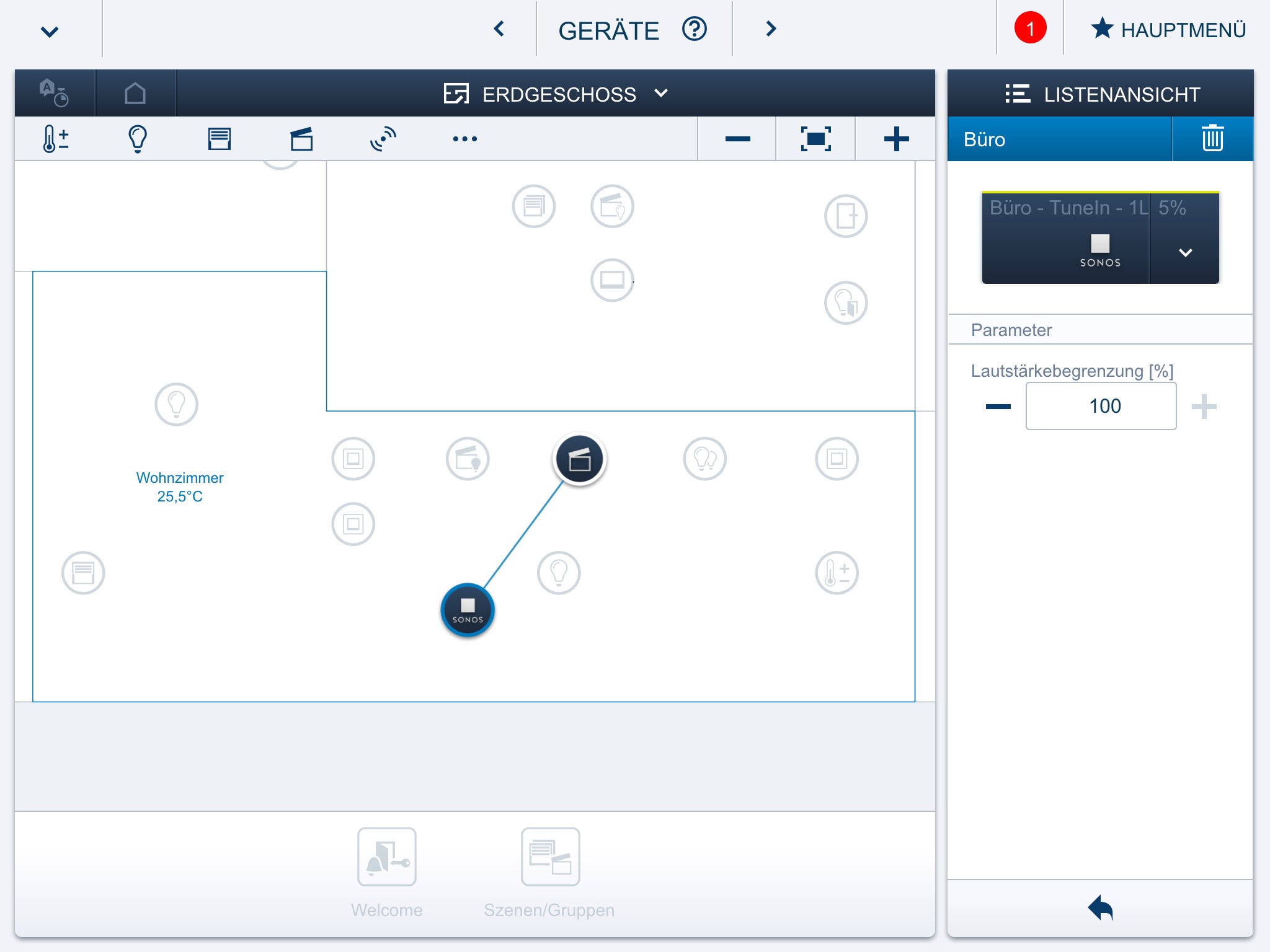Select the dark scene clapperboard node
The height and width of the screenshot is (952, 1270).
(x=580, y=459)
